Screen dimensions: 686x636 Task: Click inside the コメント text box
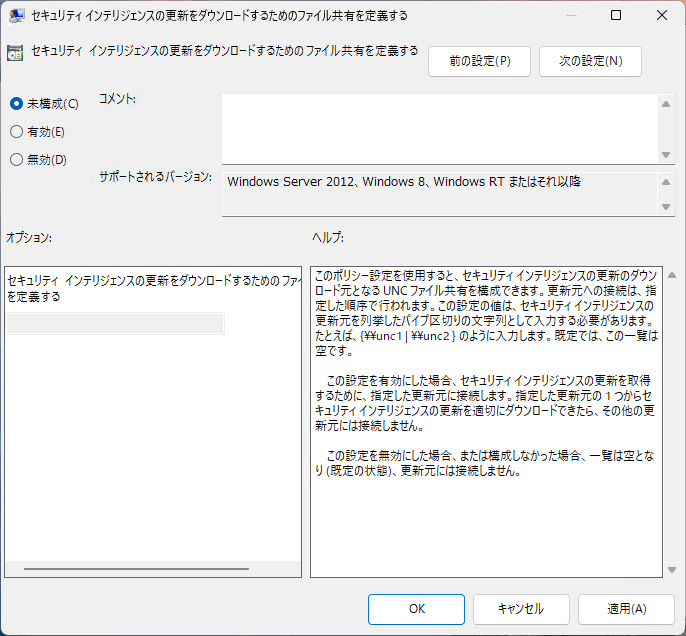tap(440, 127)
